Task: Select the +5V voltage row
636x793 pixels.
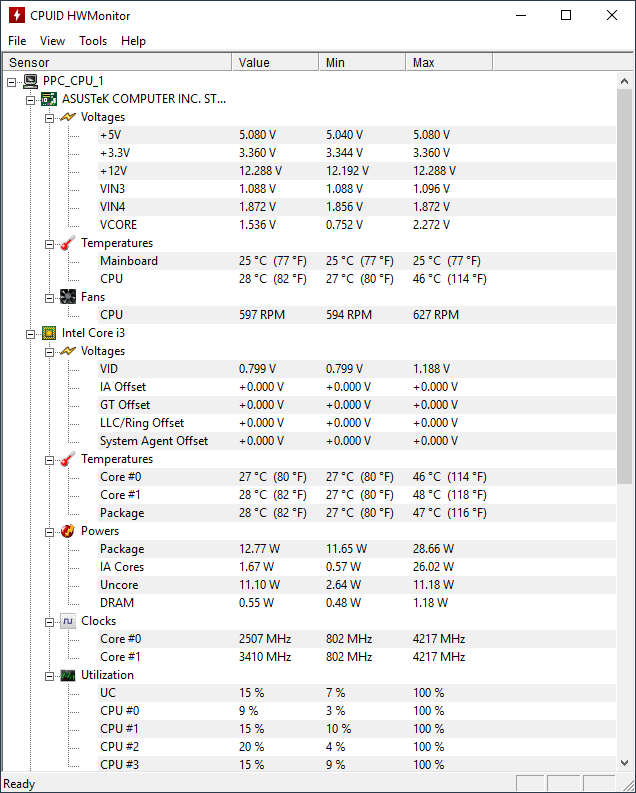Action: coord(357,135)
